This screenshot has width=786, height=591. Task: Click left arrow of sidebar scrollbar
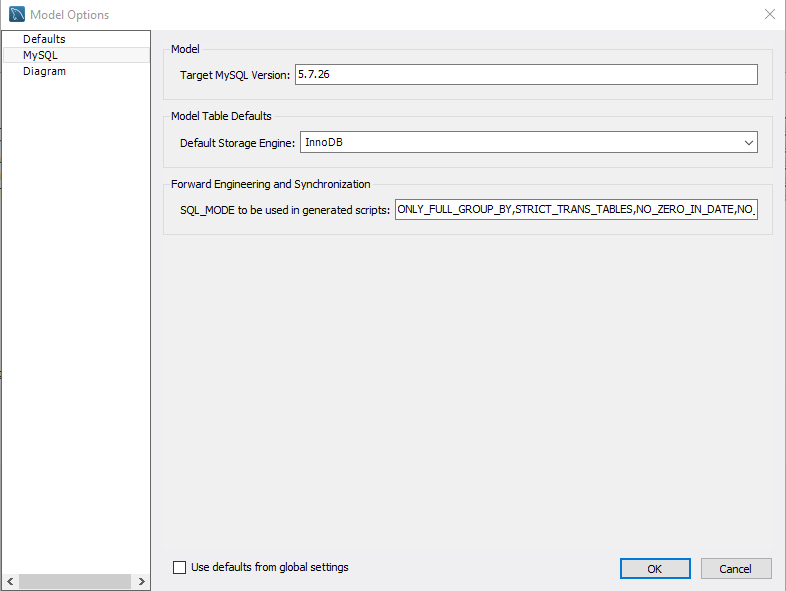click(x=10, y=581)
